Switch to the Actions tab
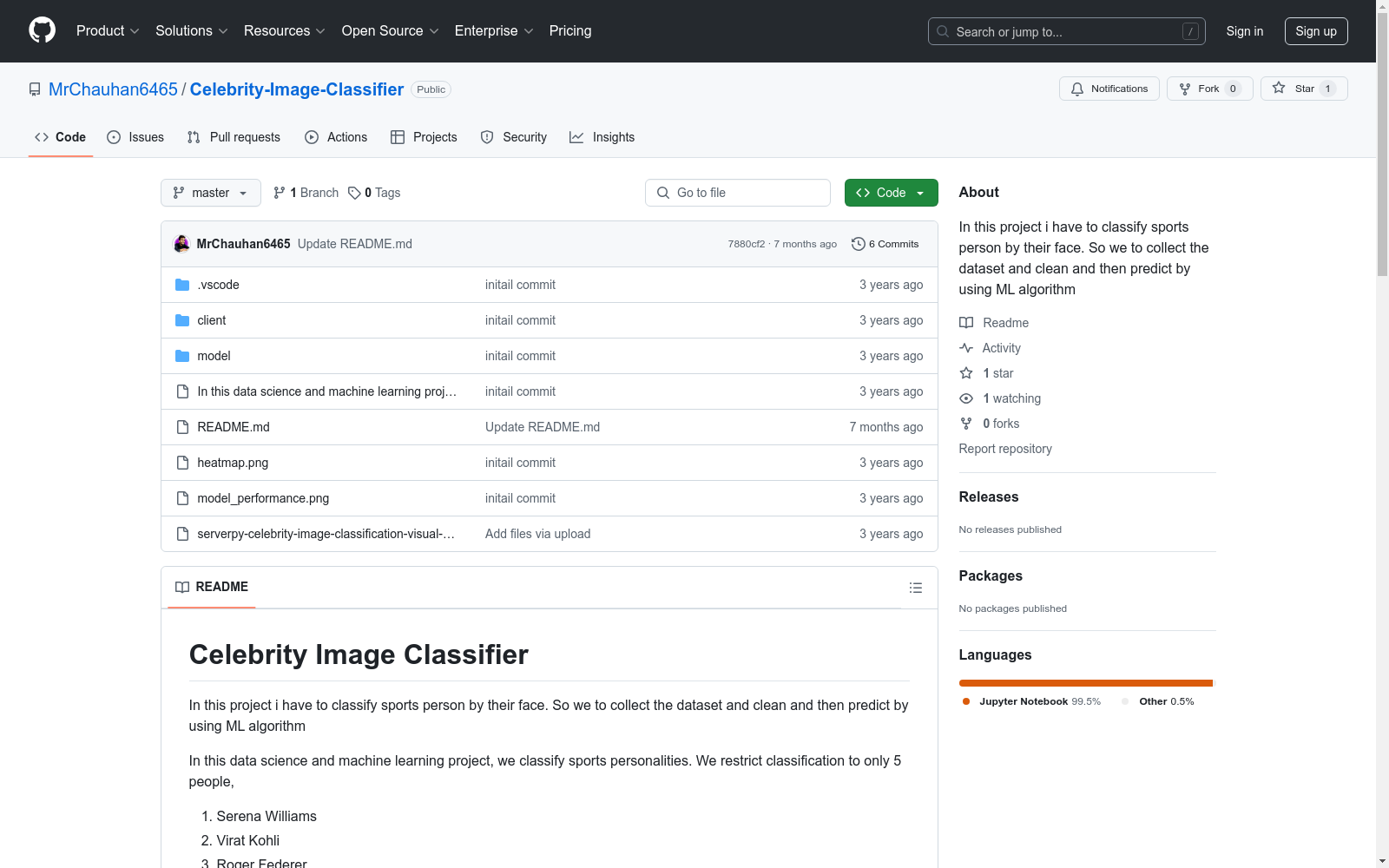1389x868 pixels. click(x=337, y=137)
